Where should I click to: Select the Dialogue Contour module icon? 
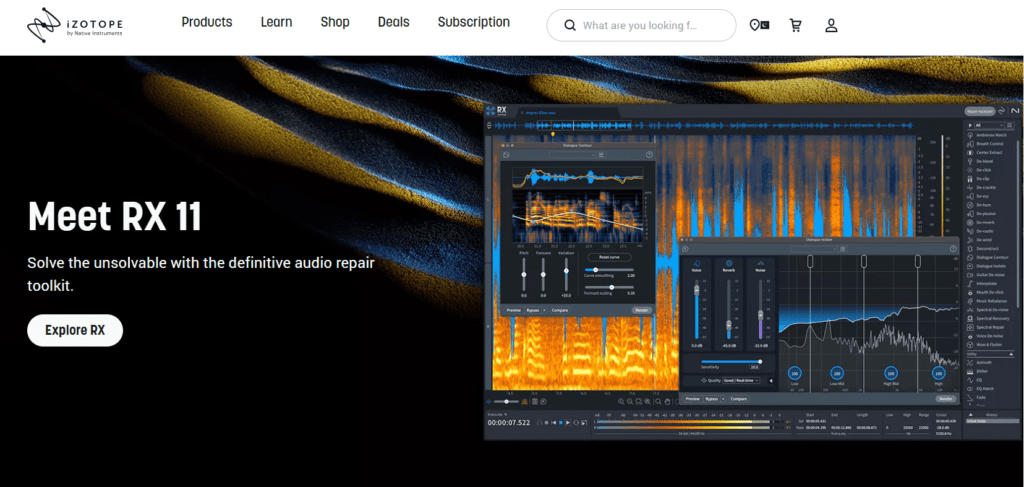click(x=970, y=257)
